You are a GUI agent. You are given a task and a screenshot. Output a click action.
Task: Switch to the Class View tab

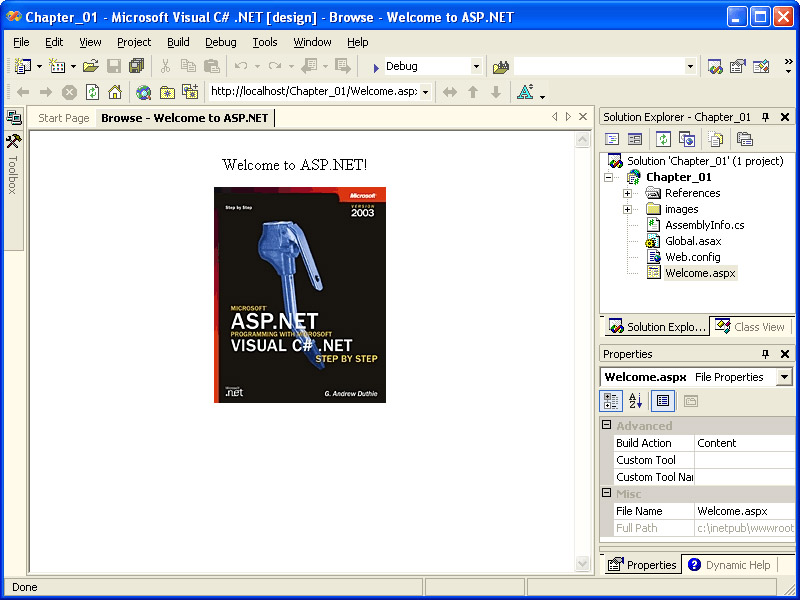pos(750,327)
